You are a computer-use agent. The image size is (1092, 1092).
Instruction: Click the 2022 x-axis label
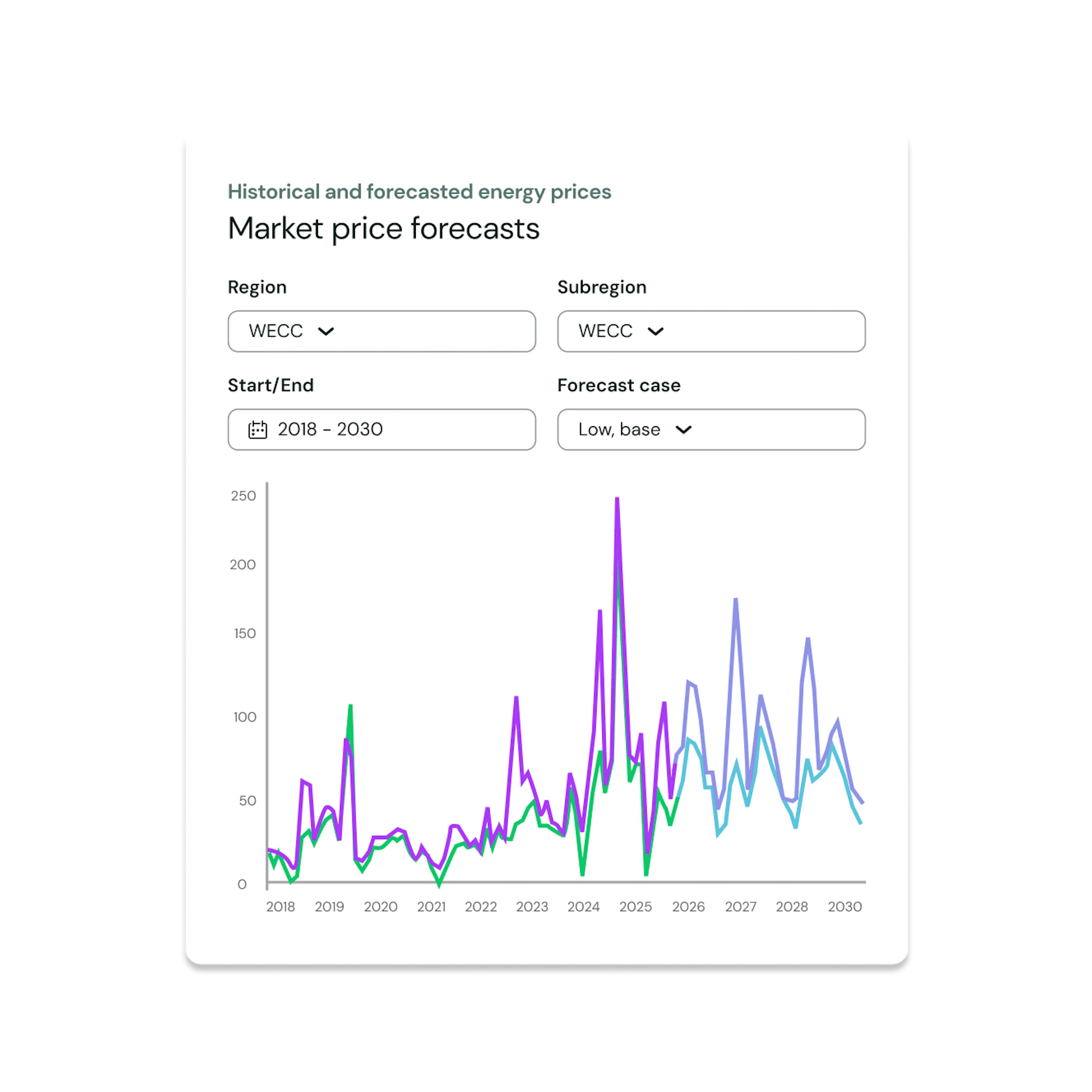click(x=481, y=907)
